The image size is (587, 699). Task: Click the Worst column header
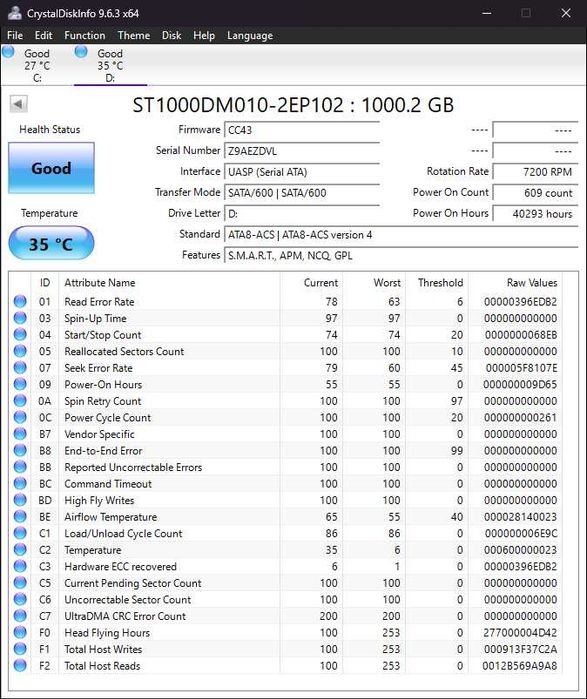pos(374,283)
